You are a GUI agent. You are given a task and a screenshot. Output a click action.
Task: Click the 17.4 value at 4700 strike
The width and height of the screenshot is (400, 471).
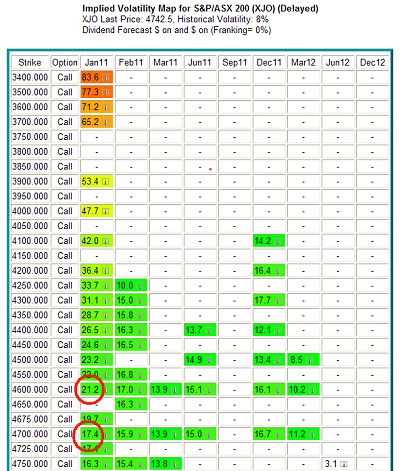click(90, 434)
